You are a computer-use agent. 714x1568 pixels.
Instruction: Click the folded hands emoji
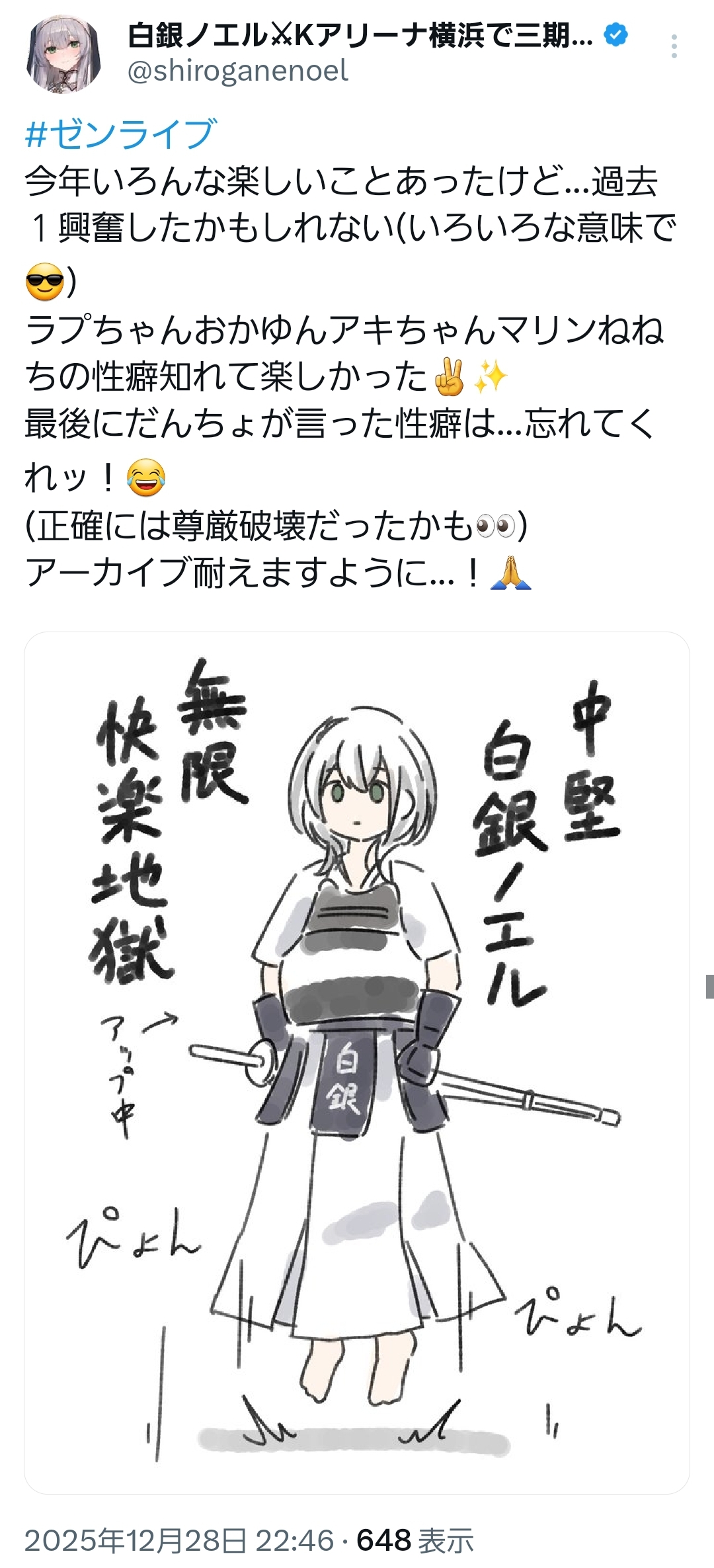511,573
